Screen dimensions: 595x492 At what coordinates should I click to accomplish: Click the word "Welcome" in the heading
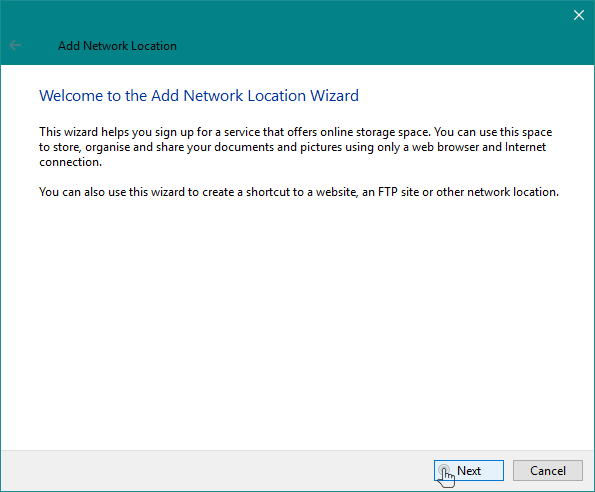pos(72,96)
